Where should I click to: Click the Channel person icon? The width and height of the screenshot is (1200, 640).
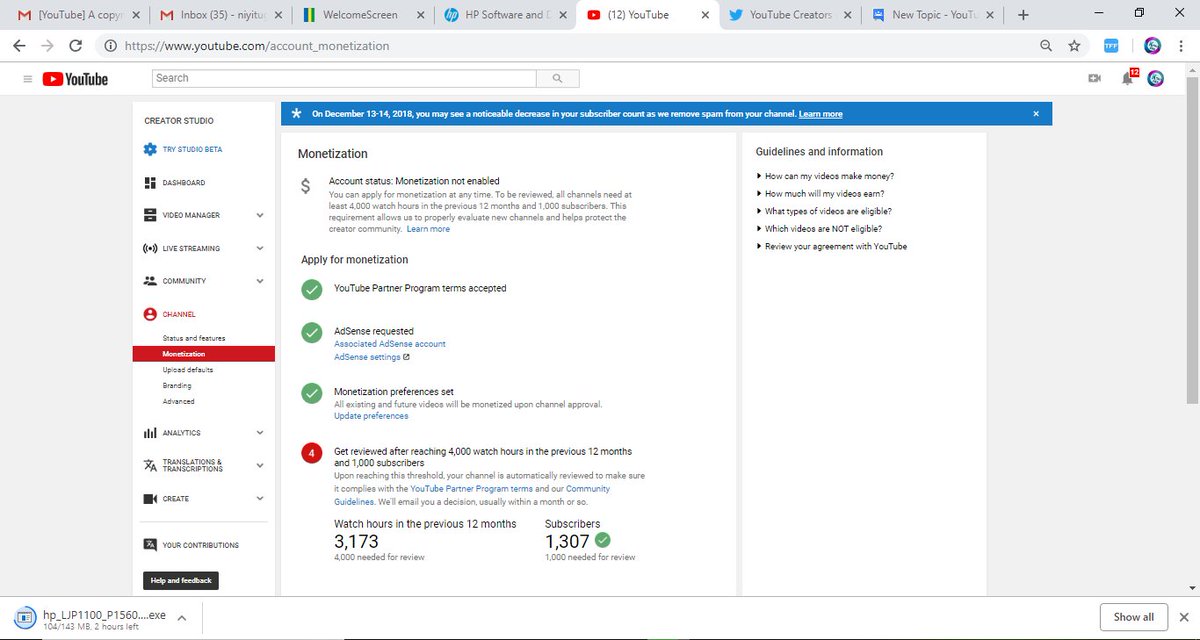pos(150,314)
